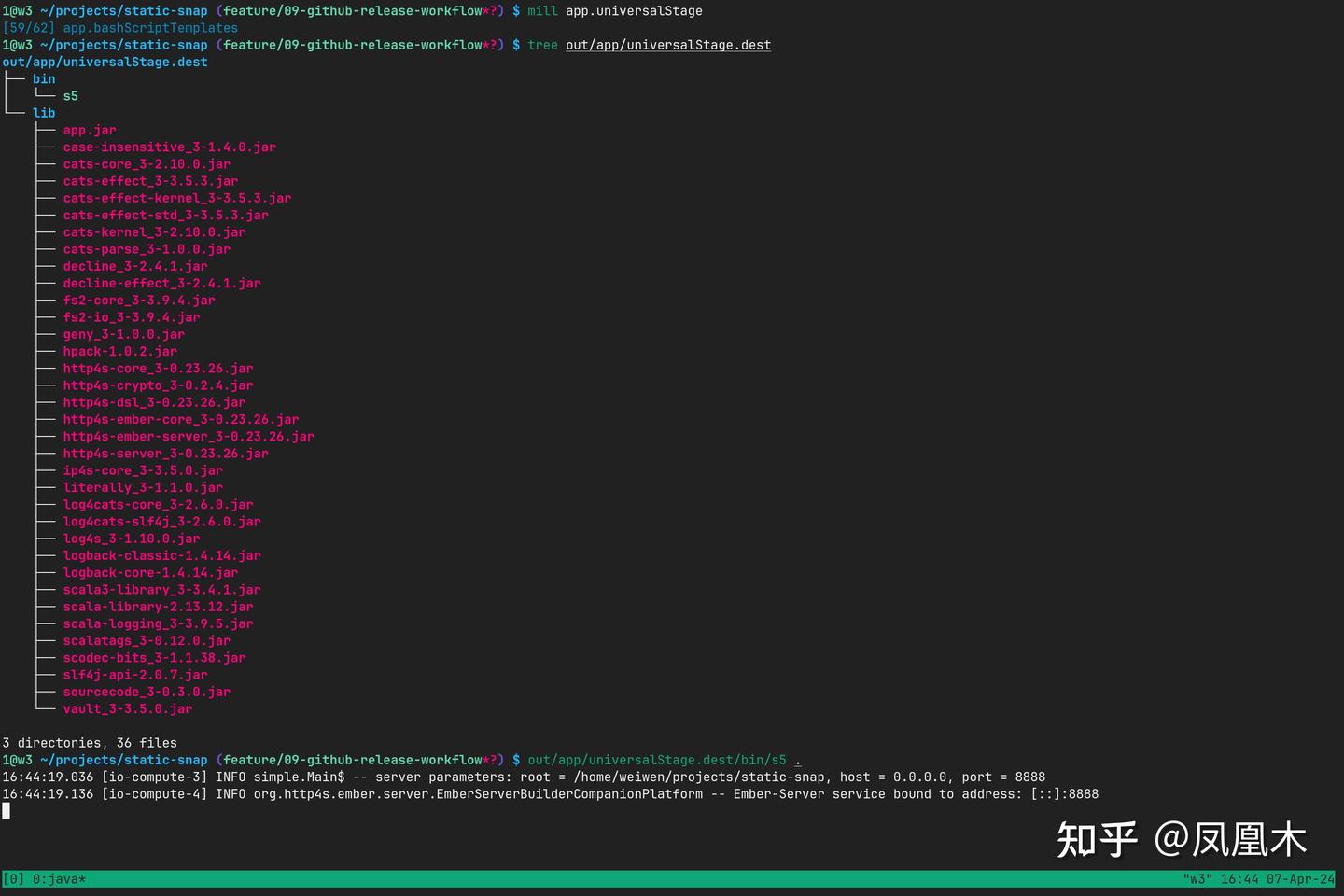The height and width of the screenshot is (896, 1344).
Task: Select the lib directory node
Action: pos(43,112)
